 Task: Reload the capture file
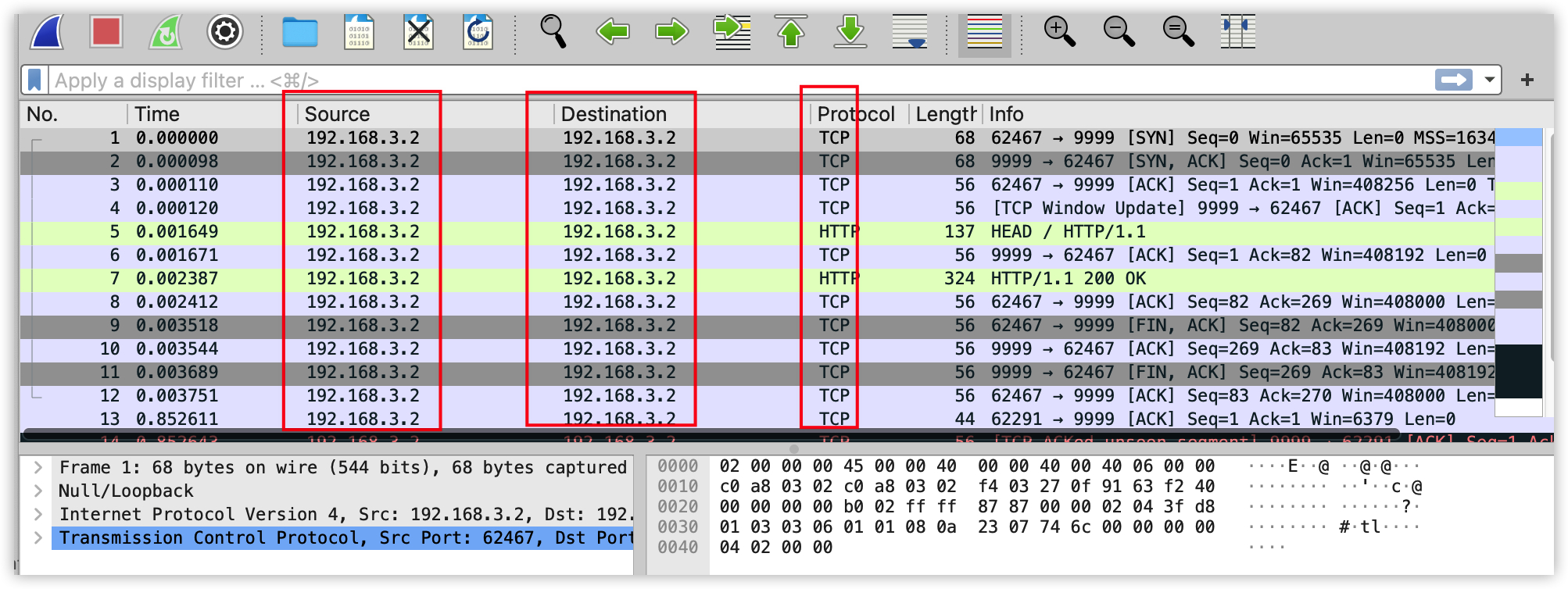coord(478,32)
